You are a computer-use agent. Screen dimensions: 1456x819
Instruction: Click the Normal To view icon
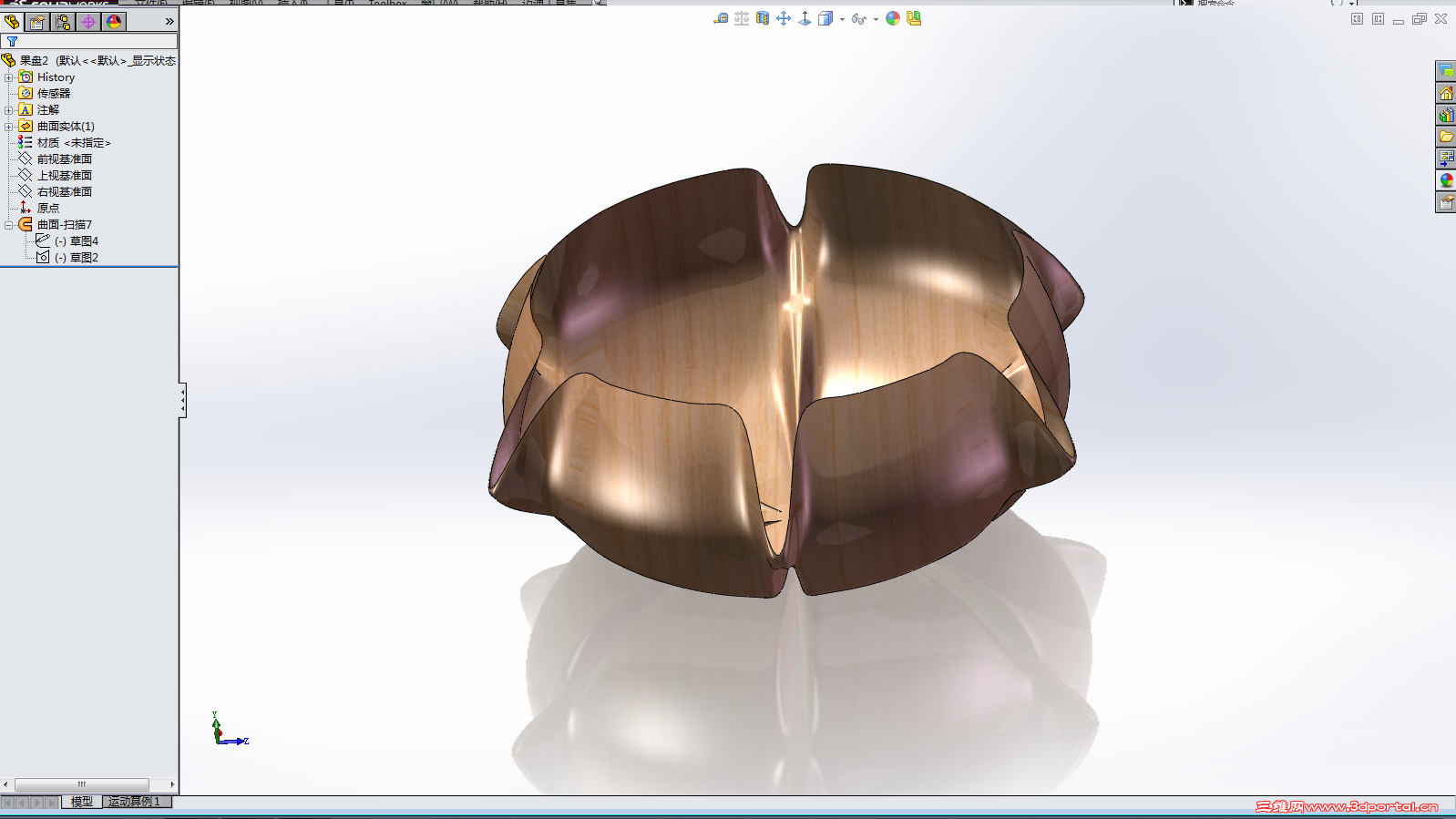coord(805,18)
